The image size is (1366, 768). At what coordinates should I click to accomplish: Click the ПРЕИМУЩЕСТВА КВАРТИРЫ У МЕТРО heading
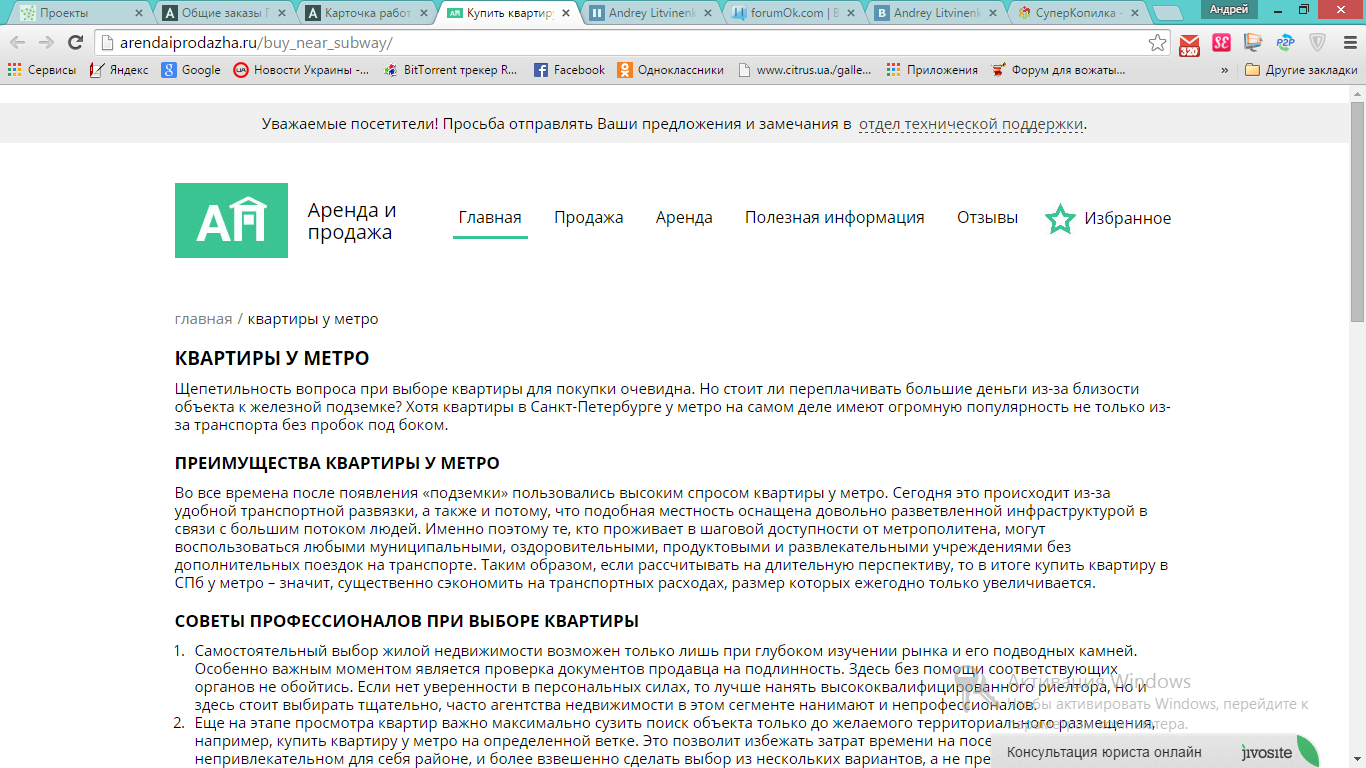pos(337,463)
